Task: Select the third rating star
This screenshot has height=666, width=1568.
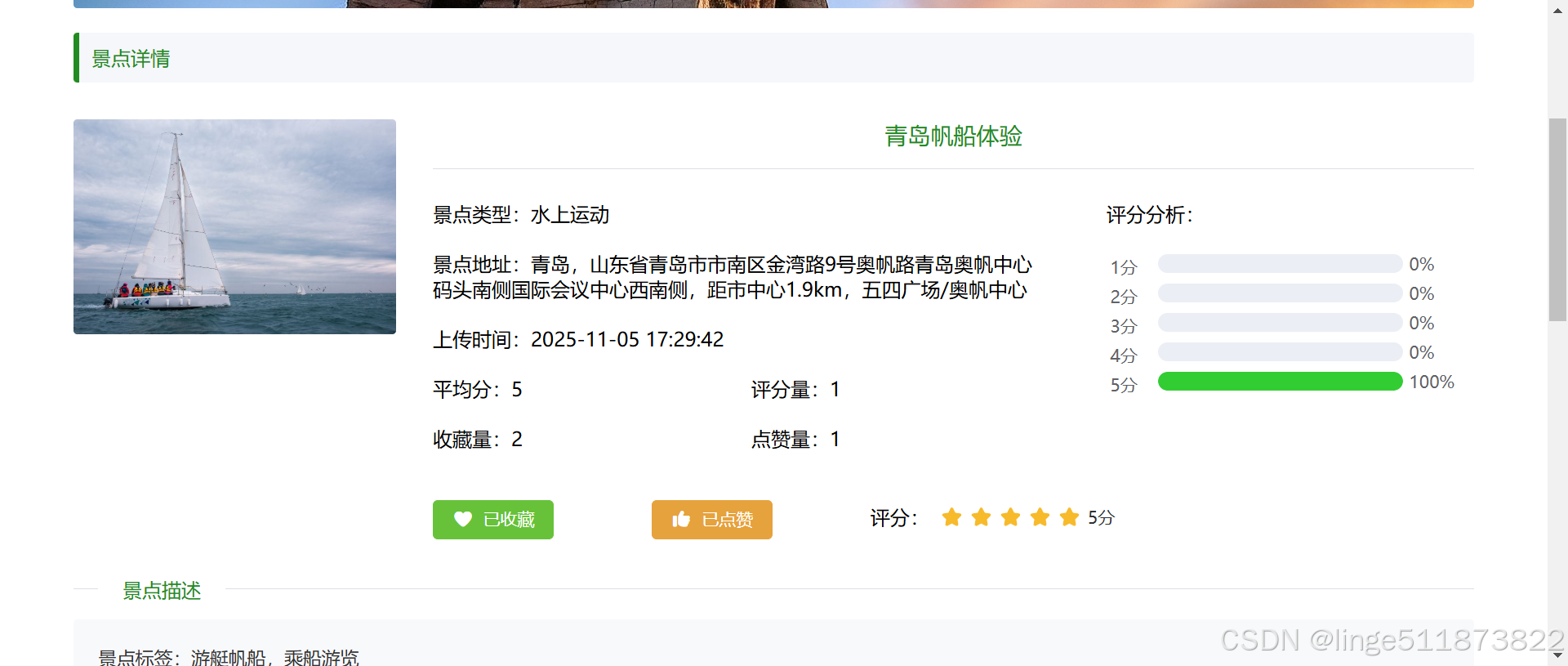Action: point(1010,517)
